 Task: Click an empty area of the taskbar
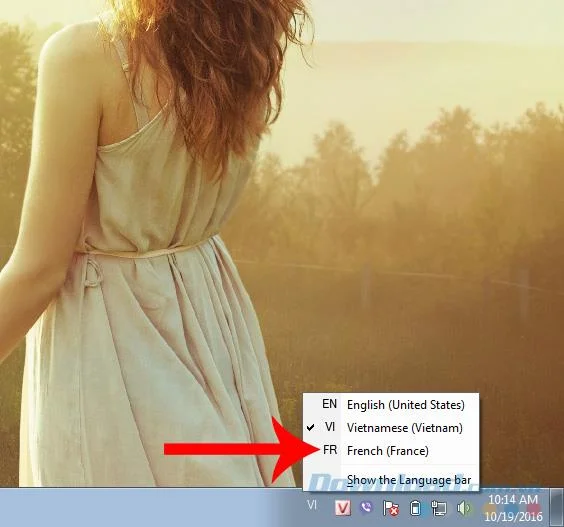point(144,508)
